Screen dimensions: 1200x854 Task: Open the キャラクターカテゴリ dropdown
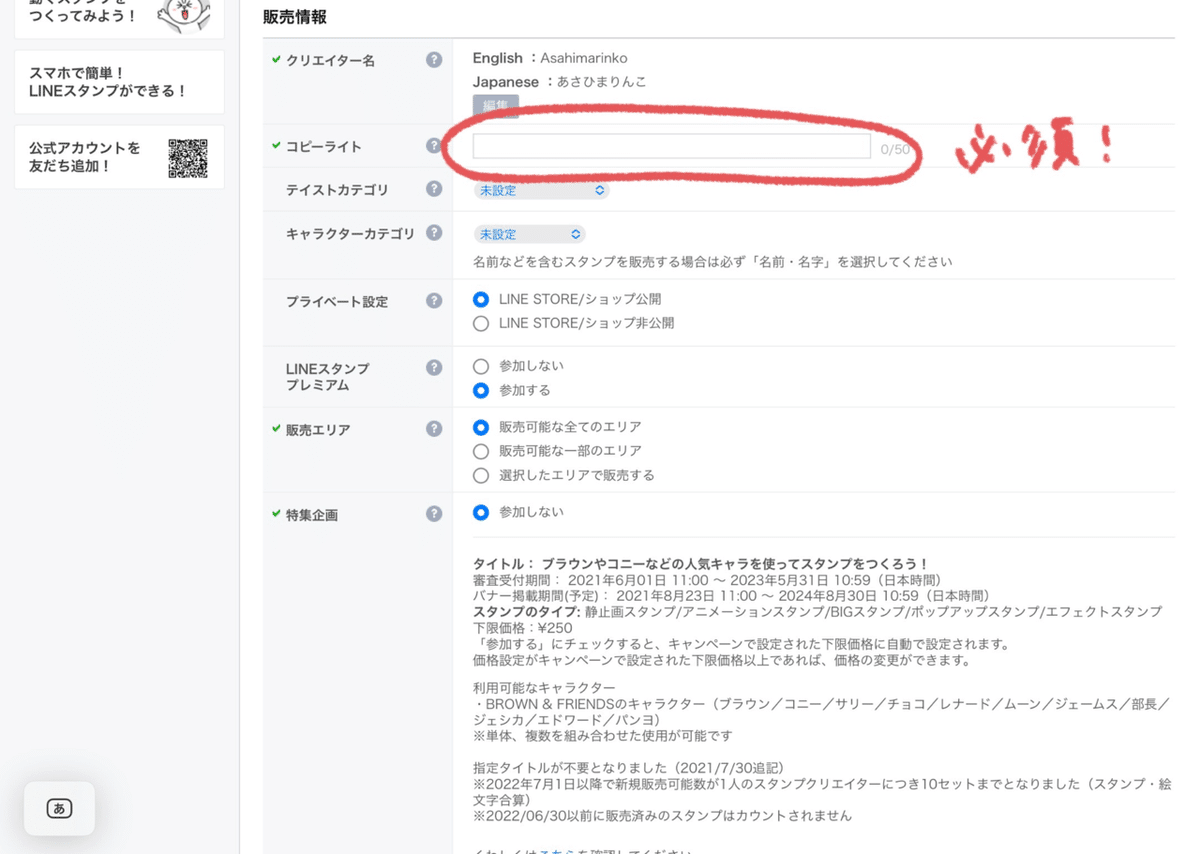tap(529, 234)
